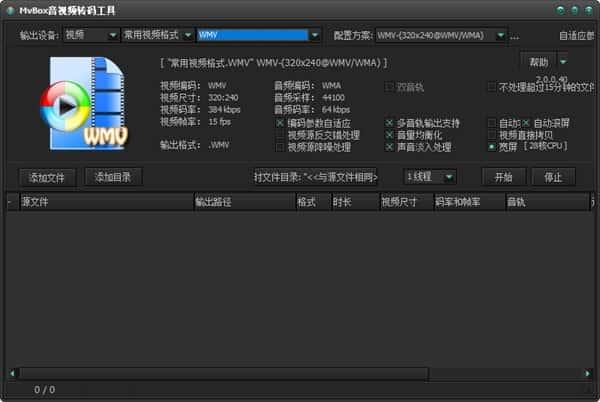Enable the 视频源反交错处理 option
The height and width of the screenshot is (402, 600).
pyautogui.click(x=280, y=135)
